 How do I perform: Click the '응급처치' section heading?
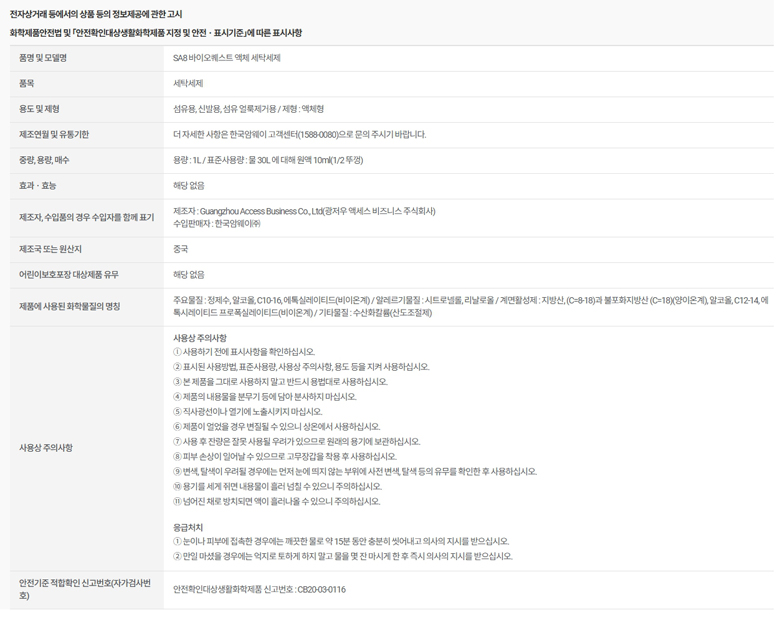coord(188,526)
